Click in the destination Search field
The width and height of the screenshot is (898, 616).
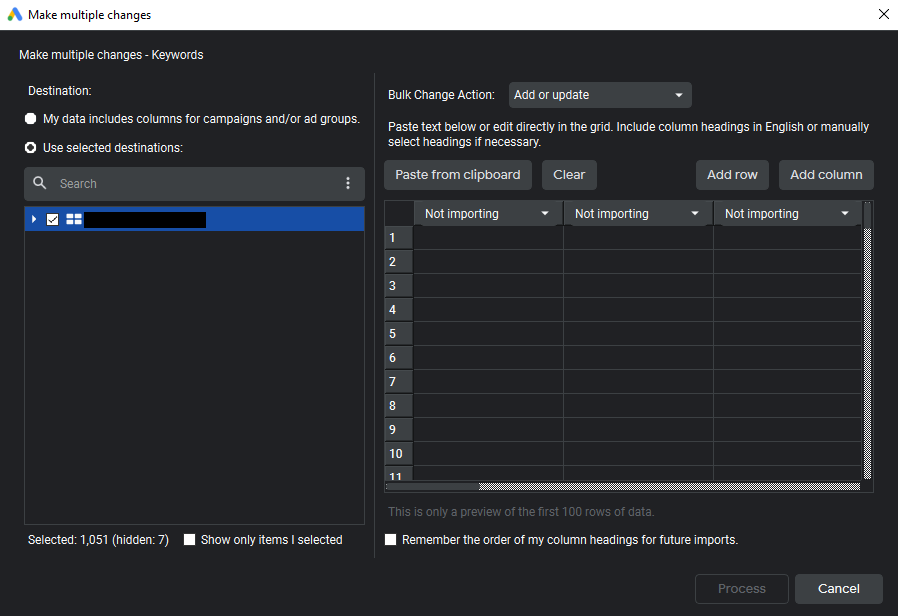(x=190, y=184)
